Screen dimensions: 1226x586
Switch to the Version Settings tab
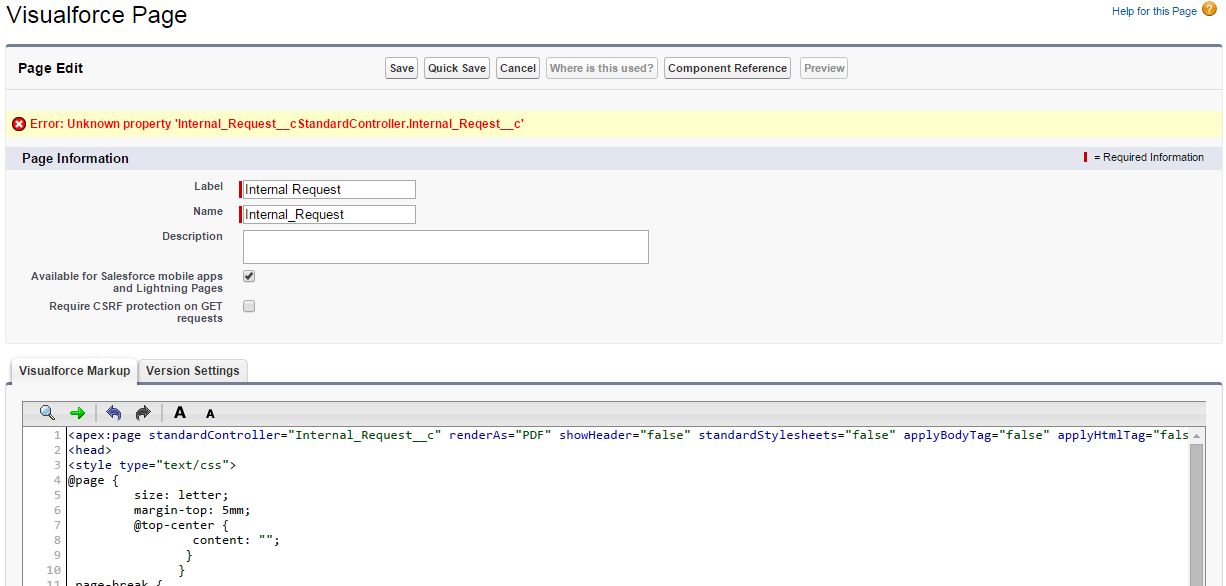(193, 371)
